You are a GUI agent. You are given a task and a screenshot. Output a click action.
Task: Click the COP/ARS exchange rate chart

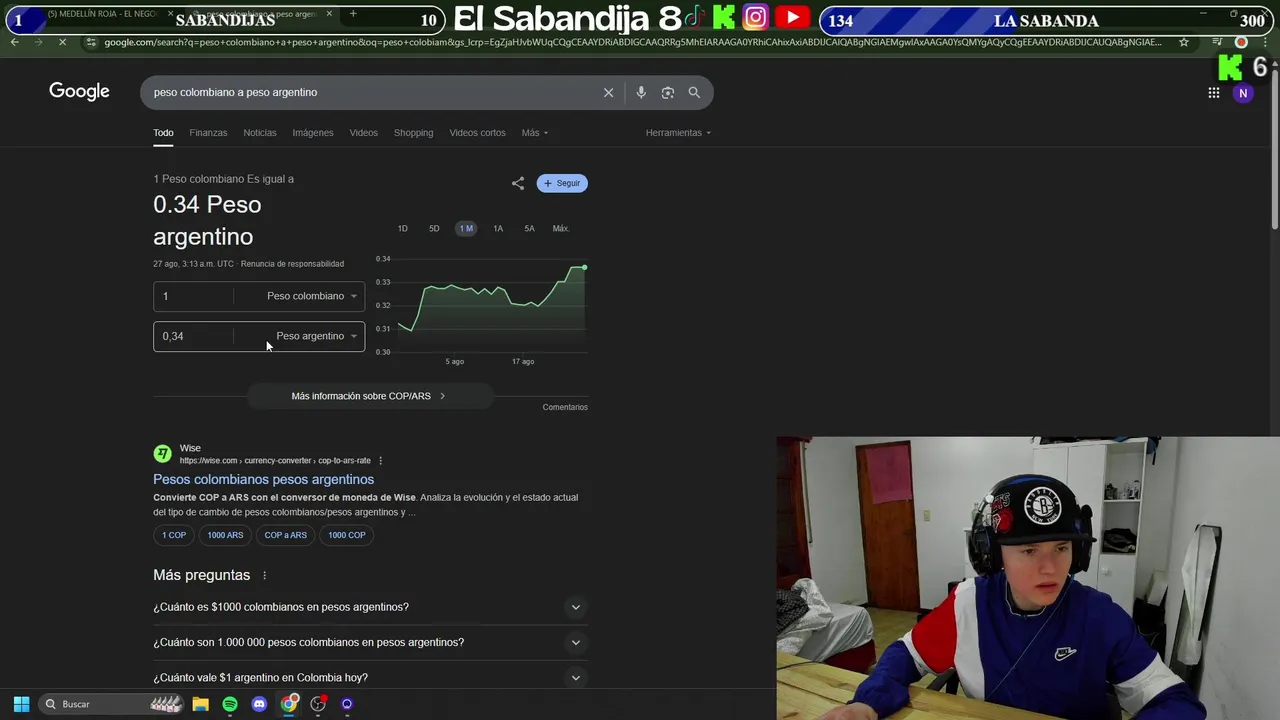click(483, 308)
